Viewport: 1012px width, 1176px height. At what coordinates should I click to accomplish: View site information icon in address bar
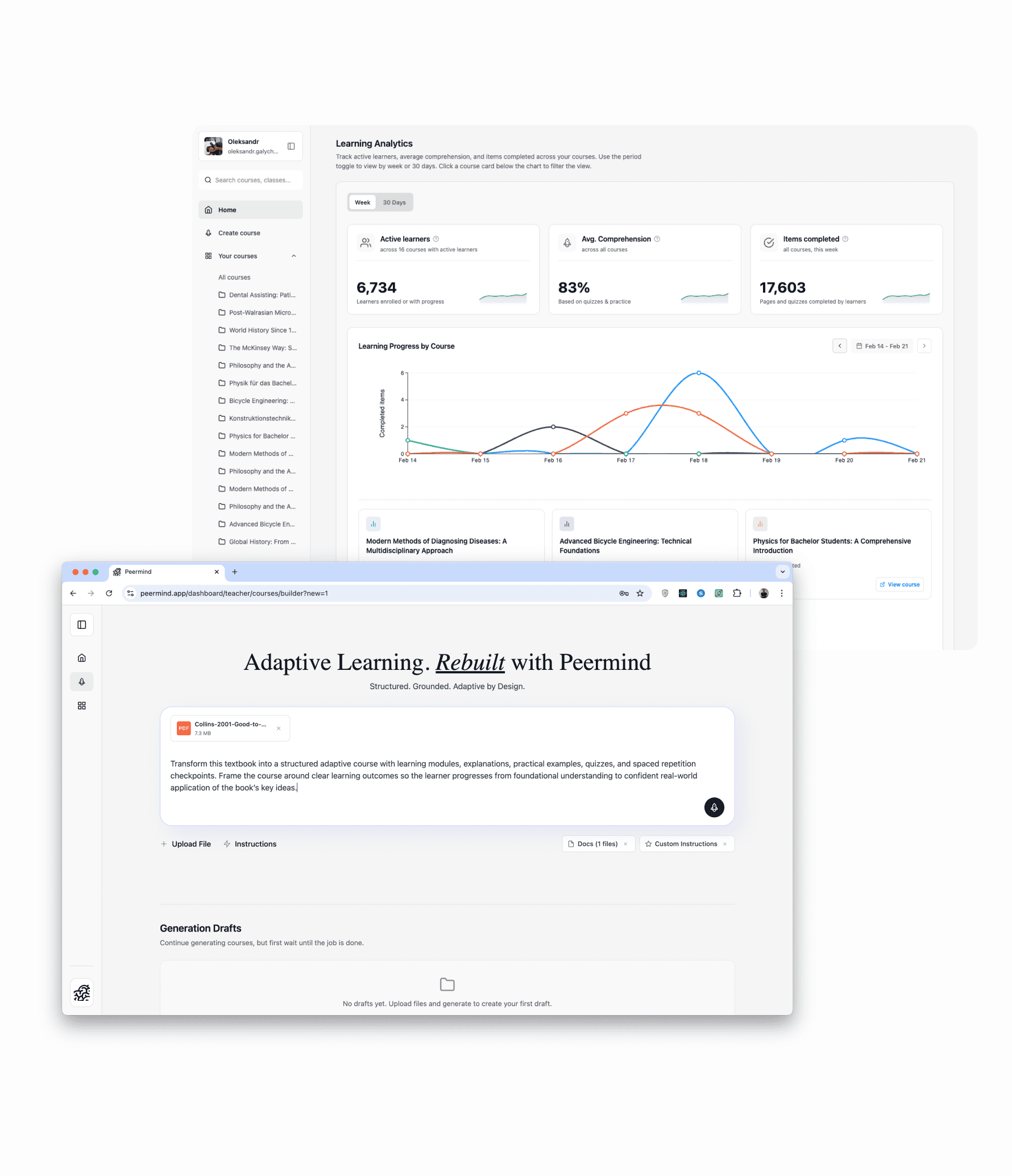click(x=130, y=593)
